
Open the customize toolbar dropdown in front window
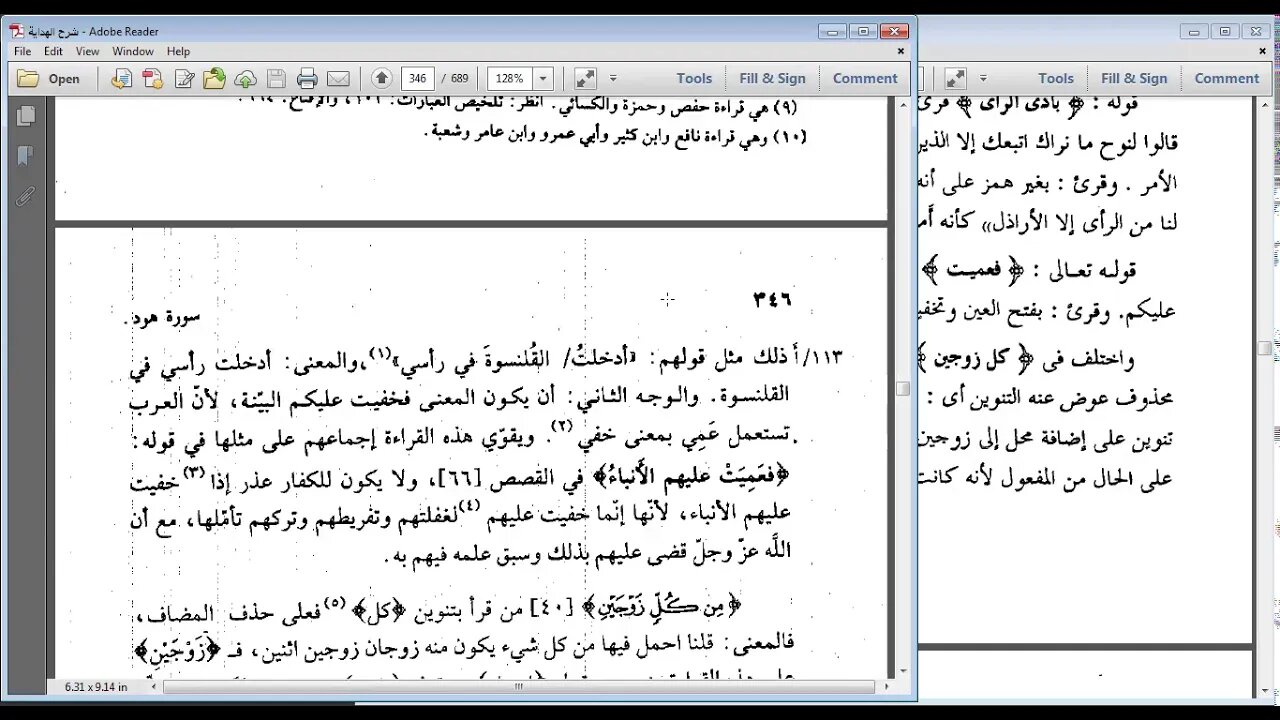pos(613,79)
